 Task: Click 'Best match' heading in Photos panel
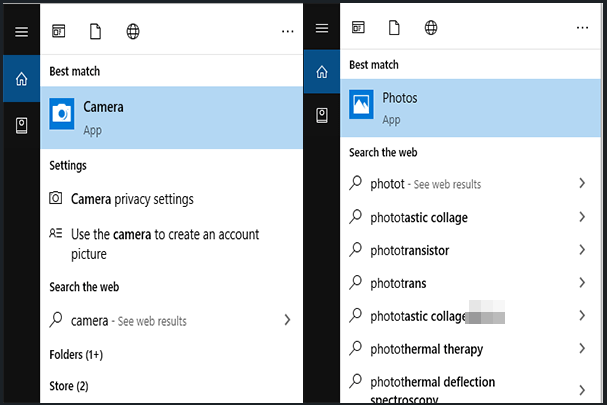pos(374,65)
